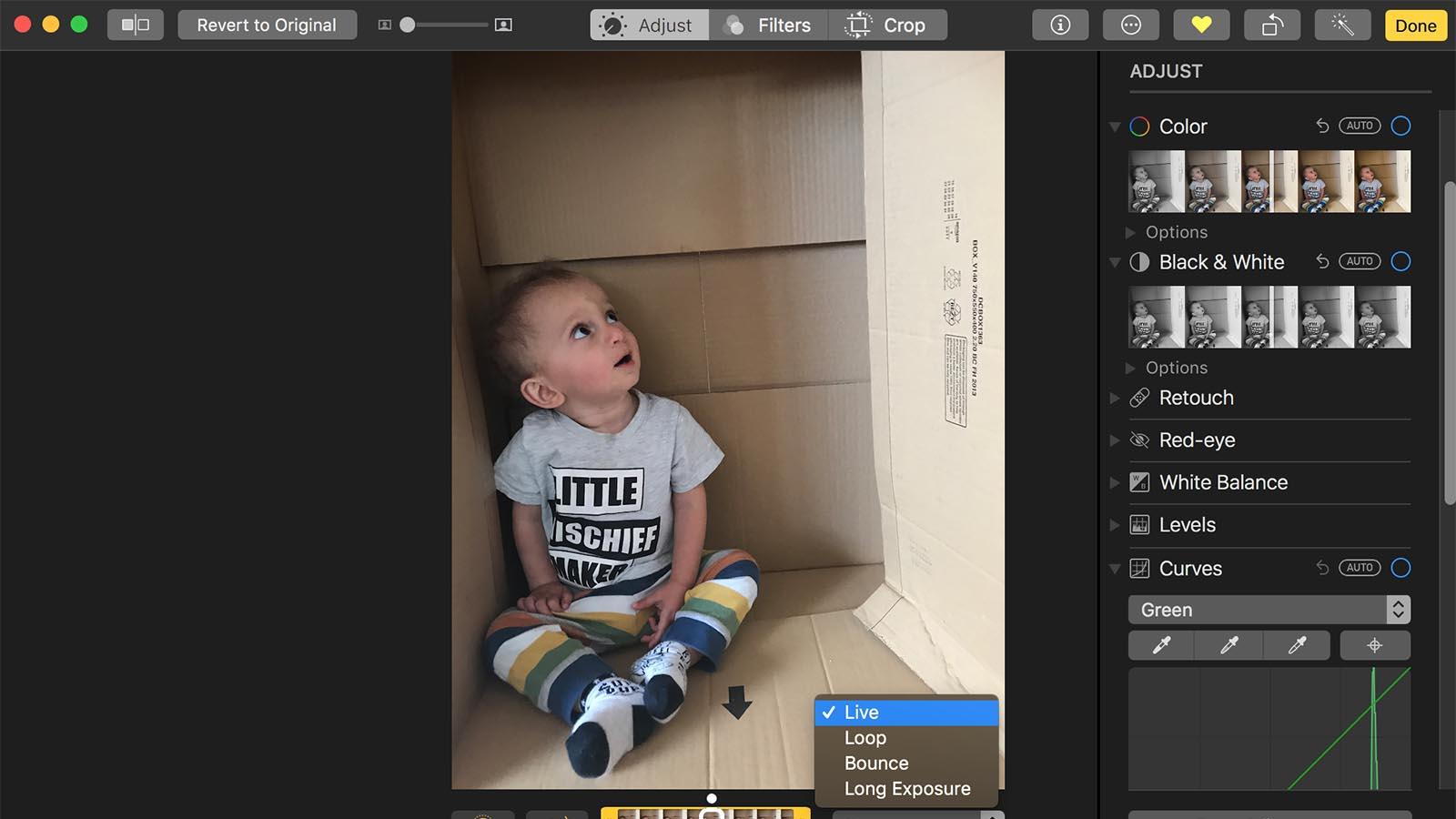Click the add-point crosshair button in Curves

[x=1375, y=645]
